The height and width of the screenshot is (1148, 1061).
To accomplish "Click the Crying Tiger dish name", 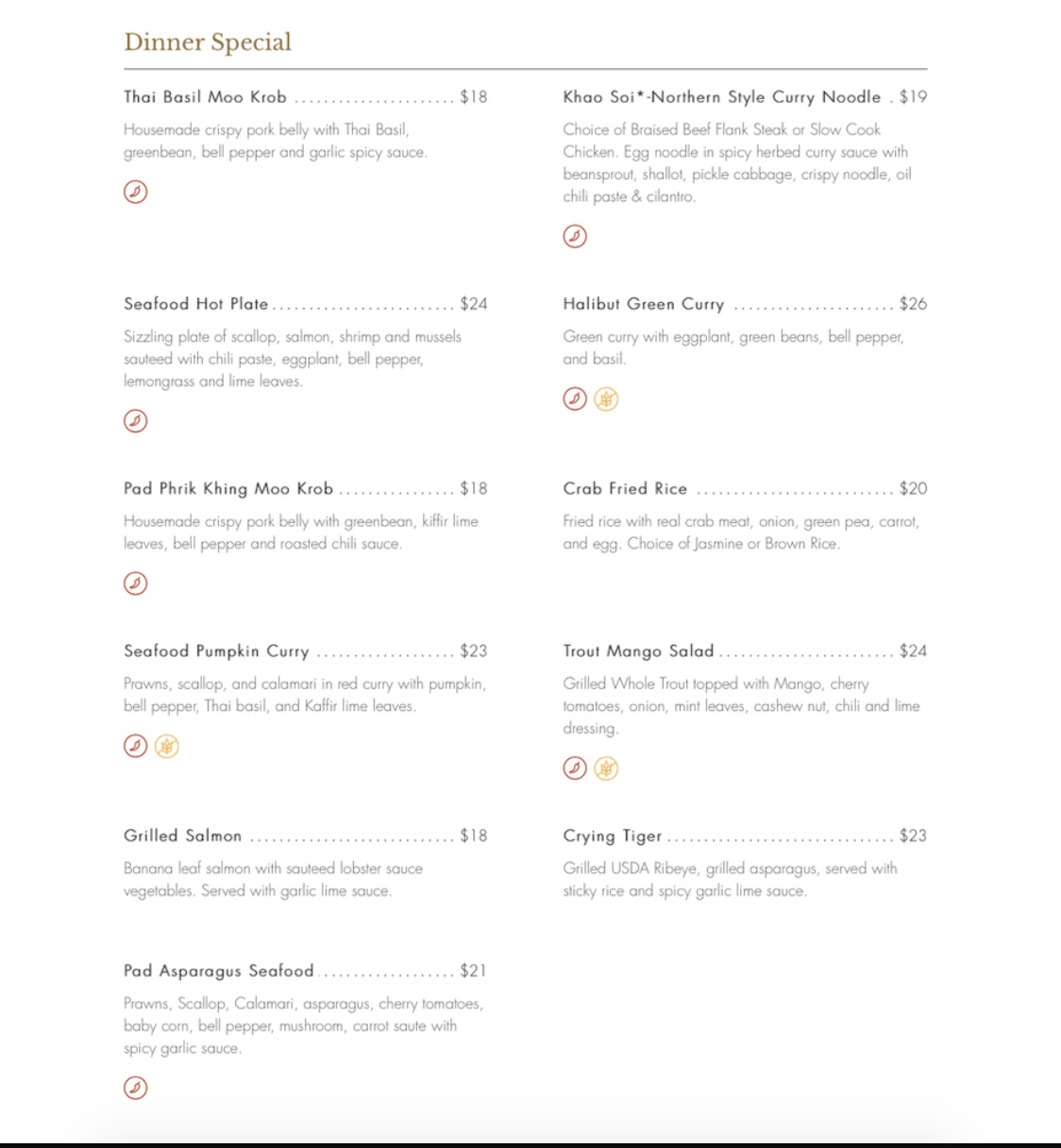I will tap(613, 836).
